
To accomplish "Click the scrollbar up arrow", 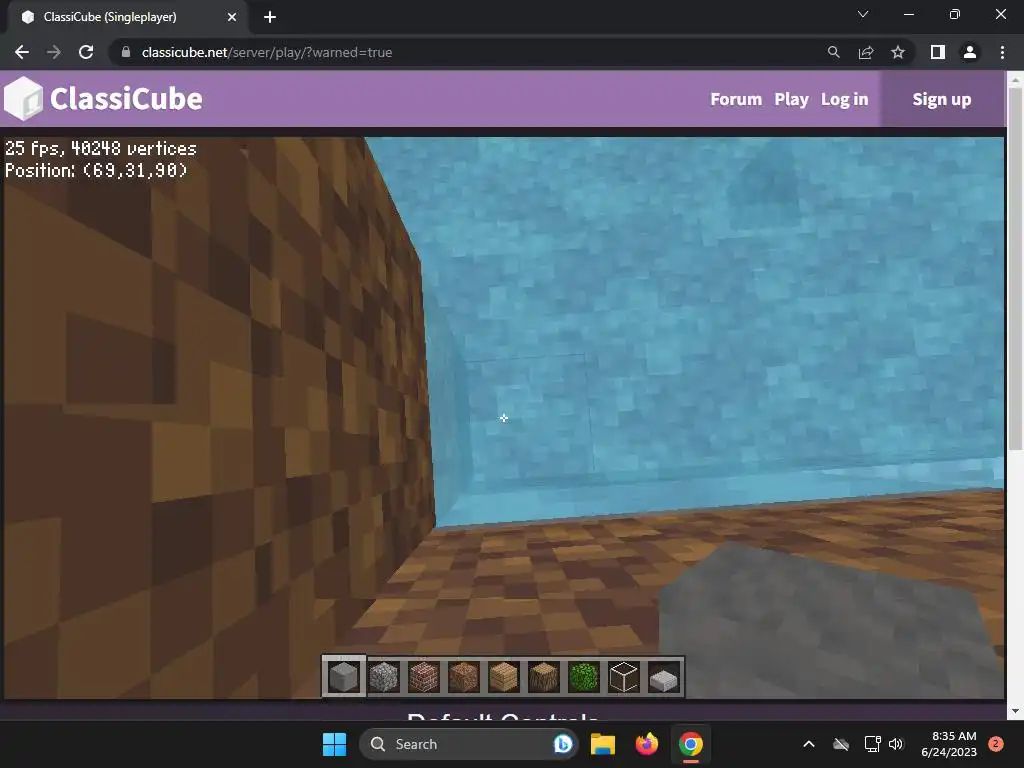I will 1015,79.
